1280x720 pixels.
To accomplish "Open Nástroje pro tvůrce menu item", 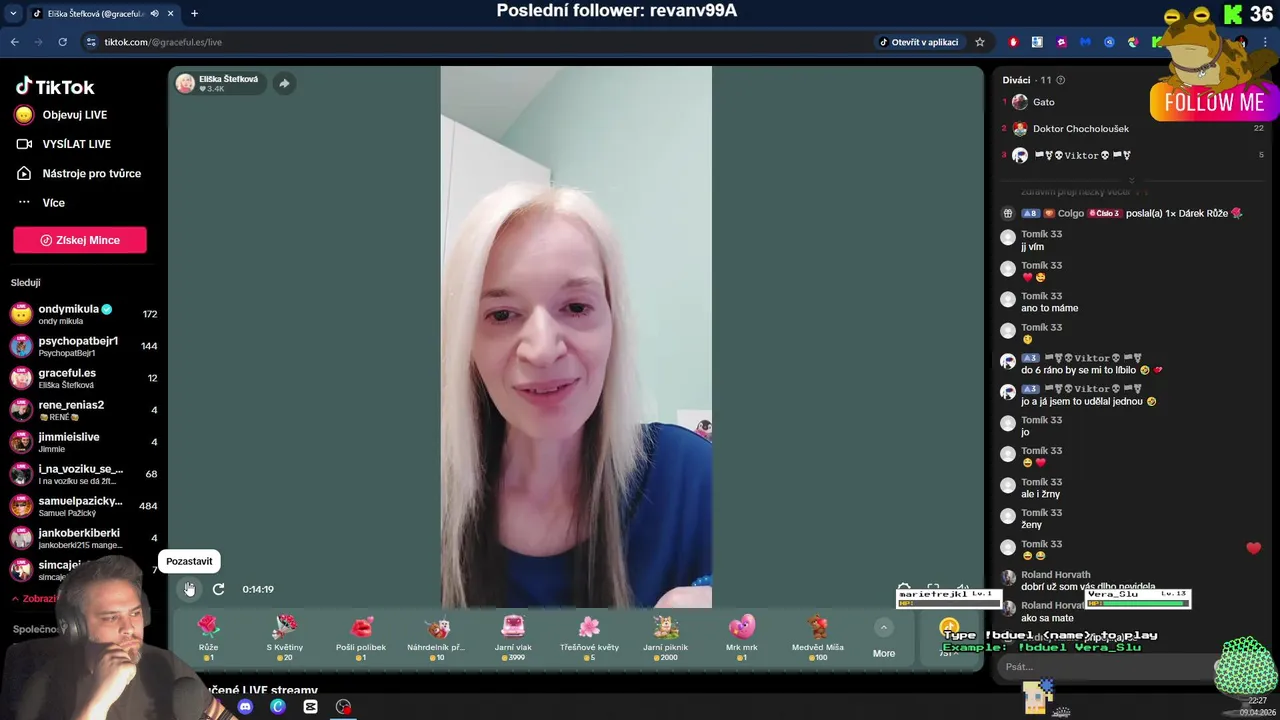I will pos(79,173).
